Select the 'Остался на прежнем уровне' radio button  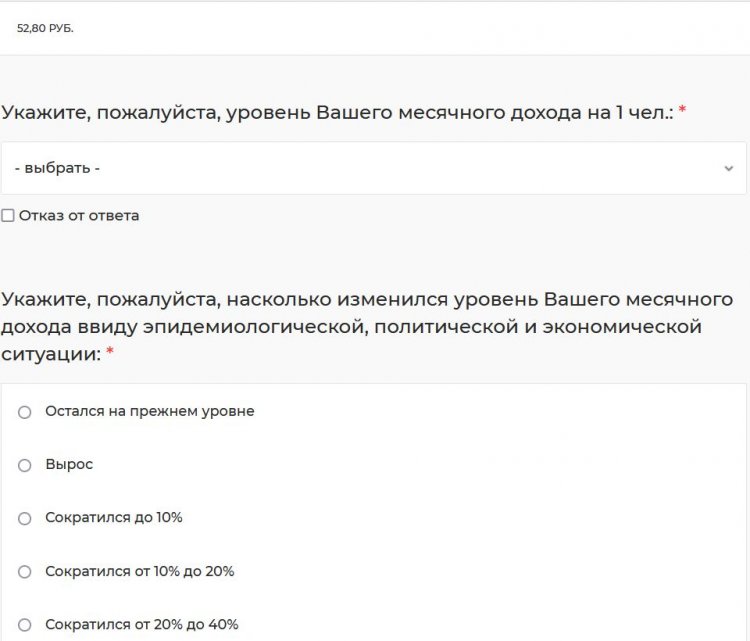tap(25, 412)
